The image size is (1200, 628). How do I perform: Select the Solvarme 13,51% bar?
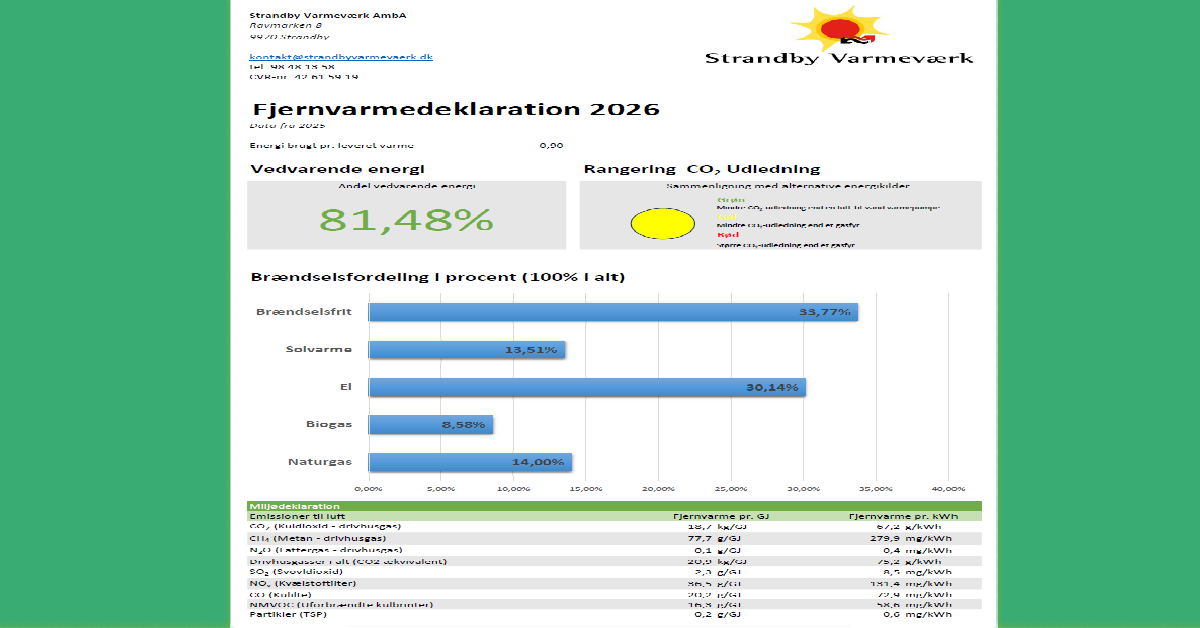(467, 349)
